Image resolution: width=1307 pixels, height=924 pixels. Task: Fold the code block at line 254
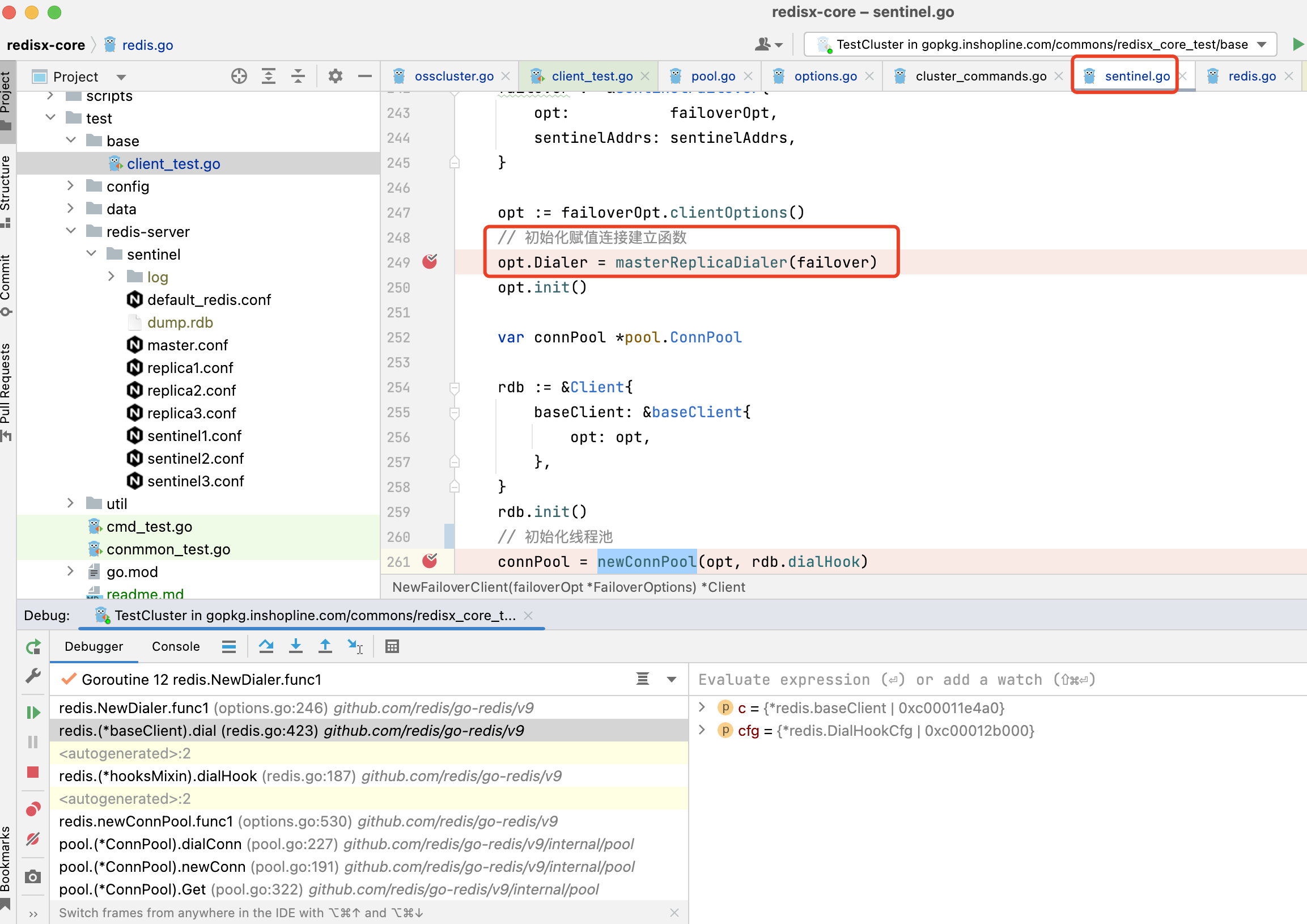pos(454,387)
